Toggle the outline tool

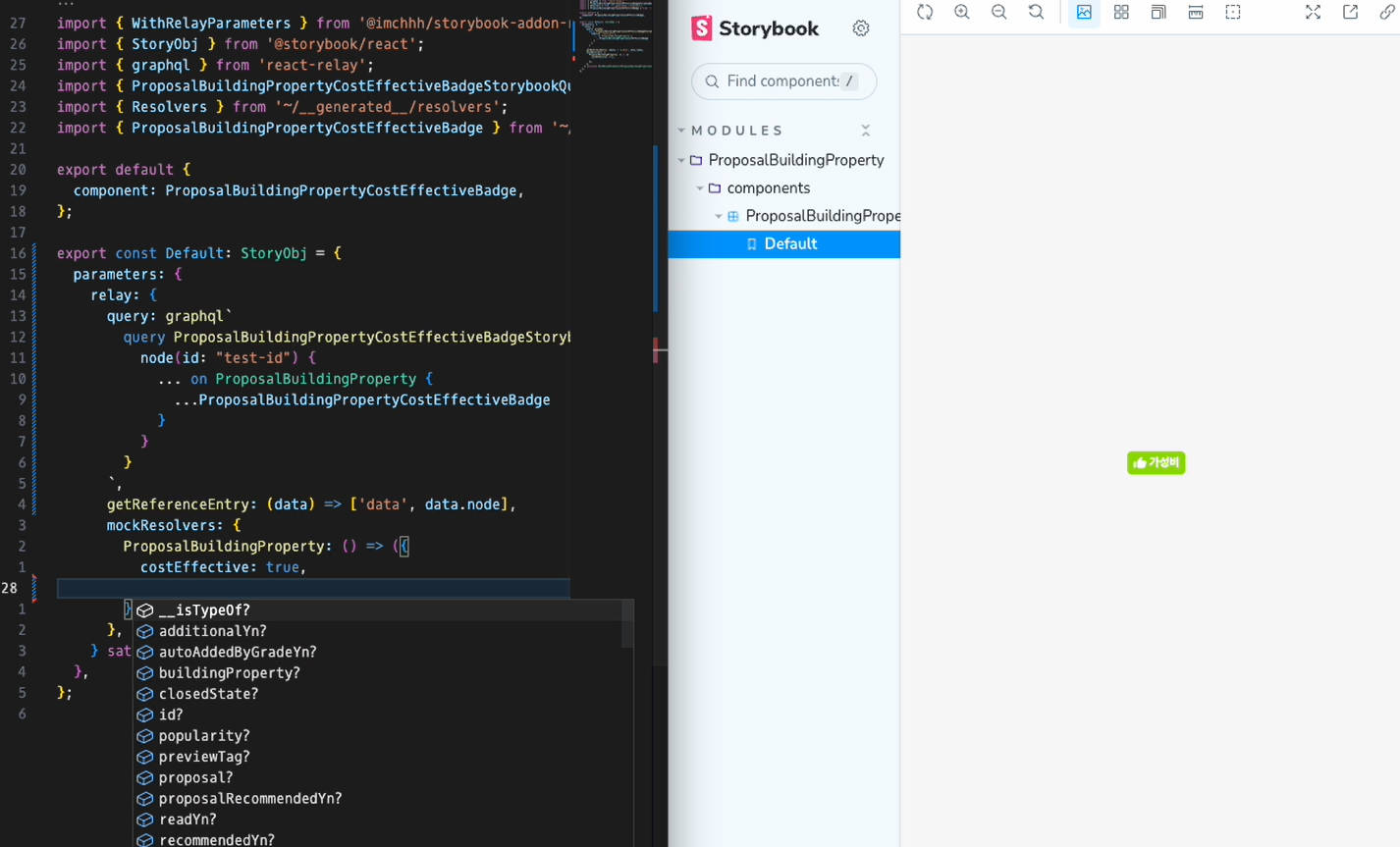pos(1233,13)
